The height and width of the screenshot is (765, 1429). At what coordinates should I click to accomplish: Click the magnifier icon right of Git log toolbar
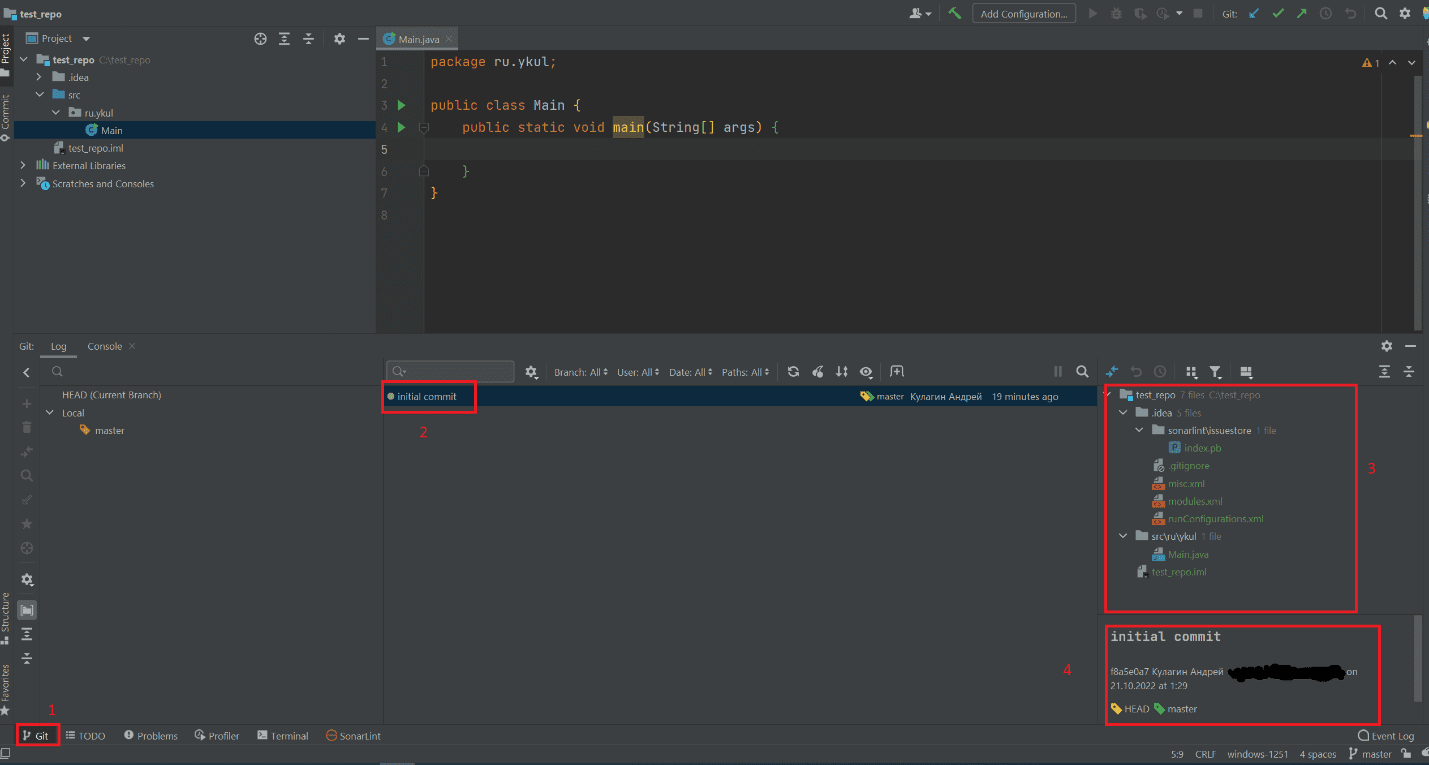click(1082, 372)
